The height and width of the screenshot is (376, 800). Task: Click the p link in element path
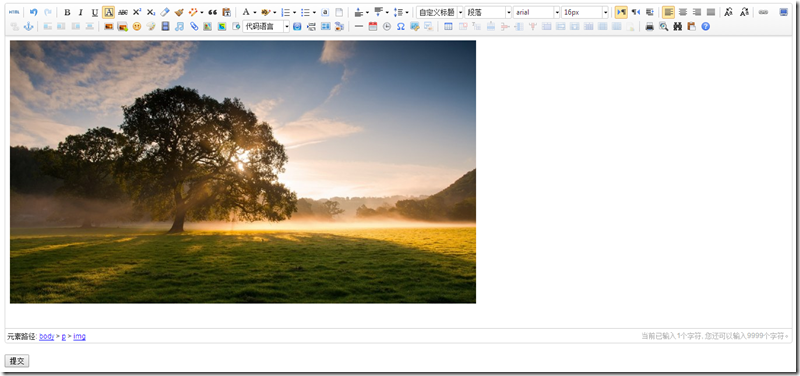click(64, 337)
